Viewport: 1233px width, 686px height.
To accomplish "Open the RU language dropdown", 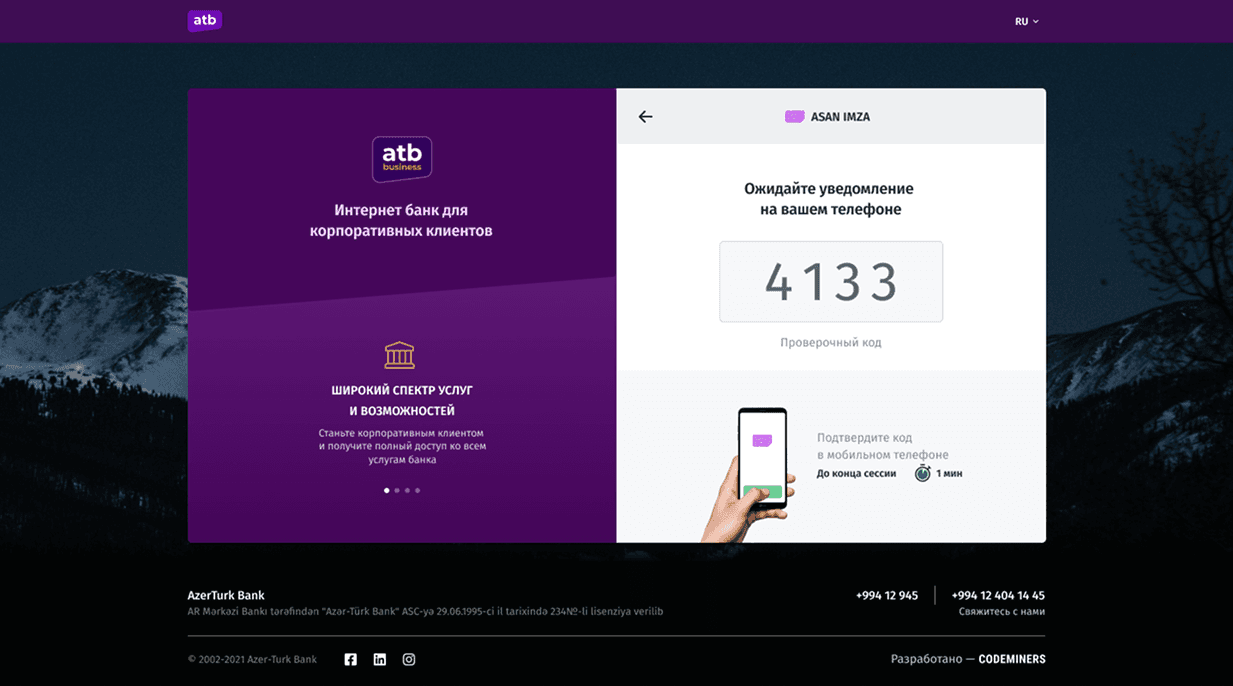I will [1027, 21].
